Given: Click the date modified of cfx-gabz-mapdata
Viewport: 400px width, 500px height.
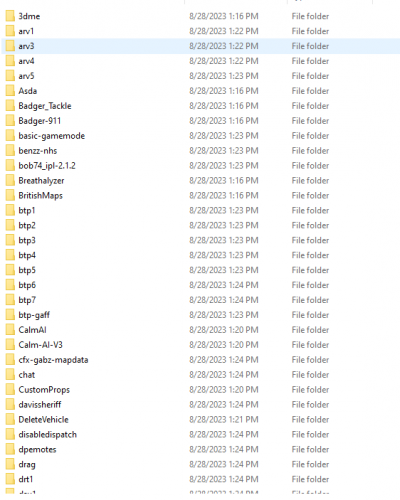Looking at the screenshot, I should tap(224, 360).
